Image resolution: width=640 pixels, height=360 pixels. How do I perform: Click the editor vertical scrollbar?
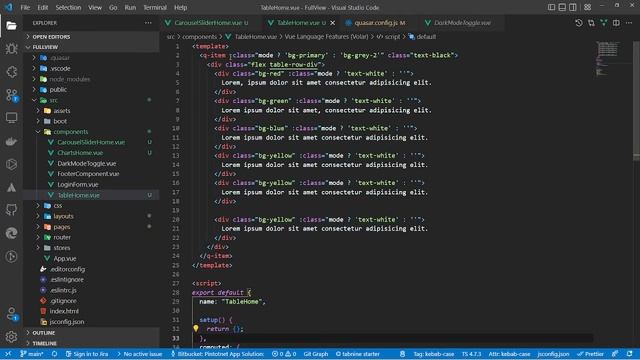(x=636, y=100)
